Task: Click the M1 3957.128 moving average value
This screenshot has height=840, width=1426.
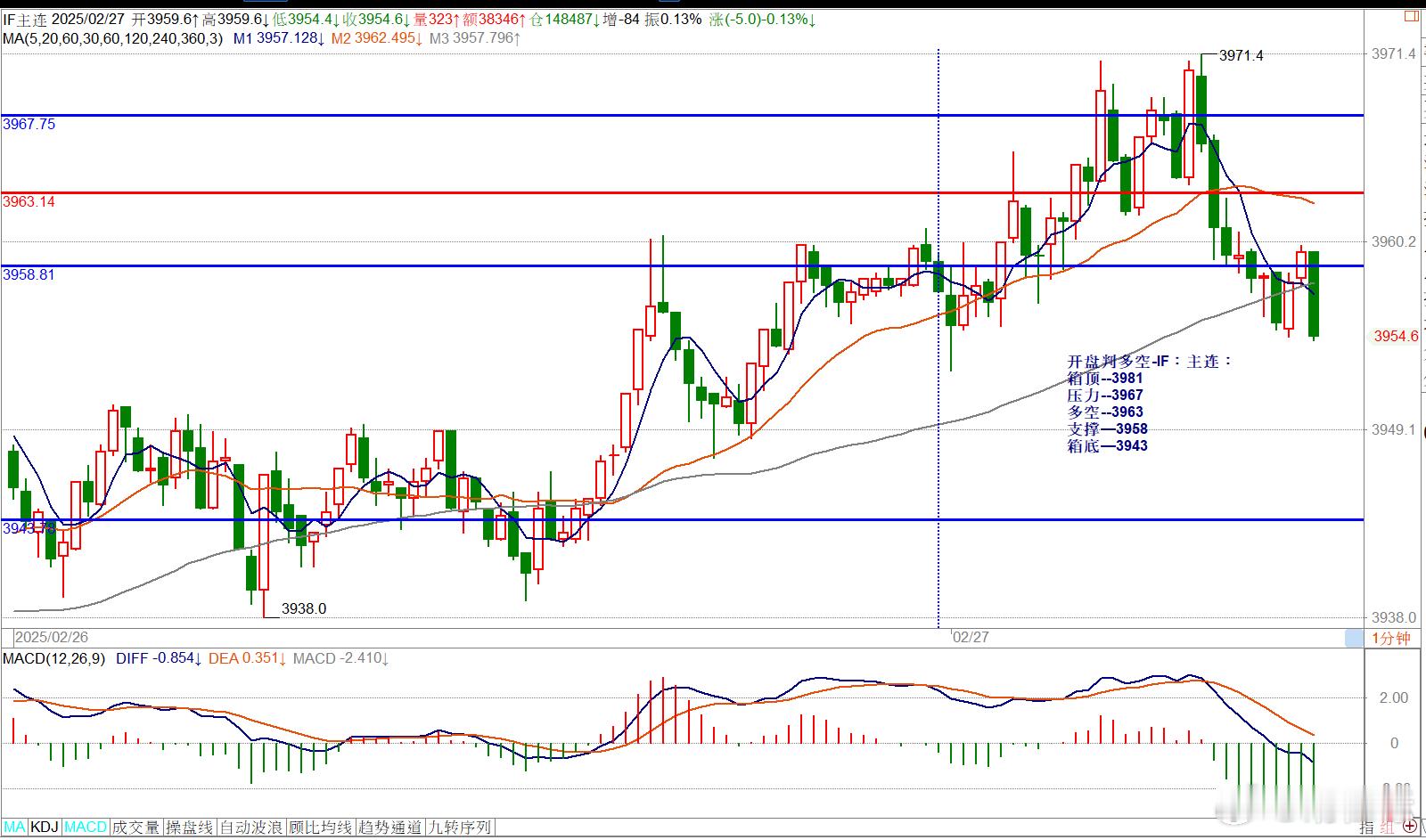Action: [x=279, y=38]
